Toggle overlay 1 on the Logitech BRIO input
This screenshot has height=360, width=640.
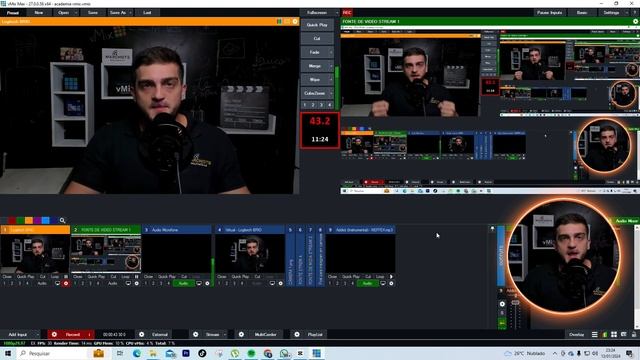click(x=4, y=283)
